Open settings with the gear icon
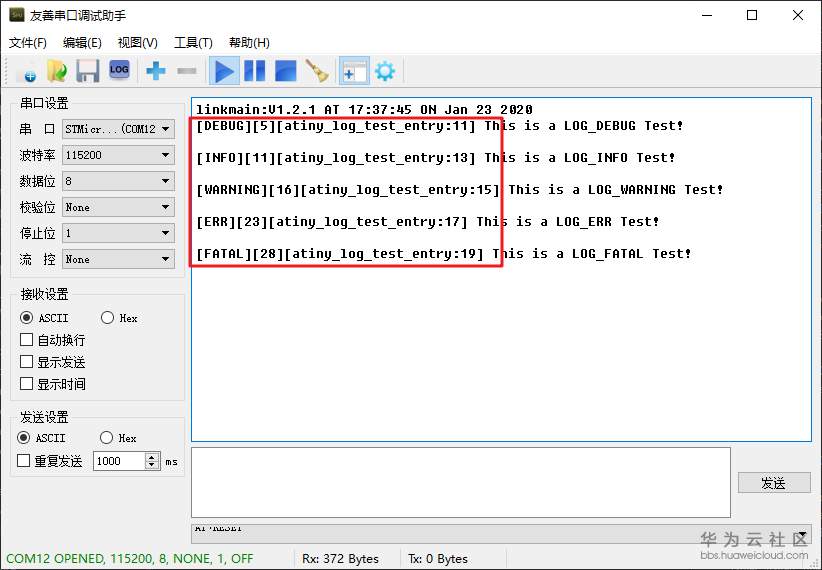Screen dimensions: 822x570 (x=385, y=71)
